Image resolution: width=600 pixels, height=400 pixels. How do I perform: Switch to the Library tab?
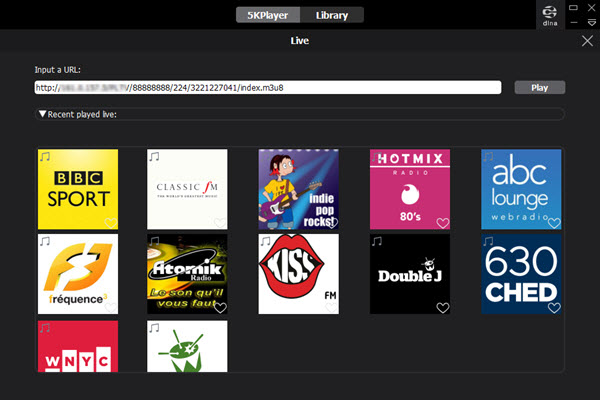click(x=332, y=15)
